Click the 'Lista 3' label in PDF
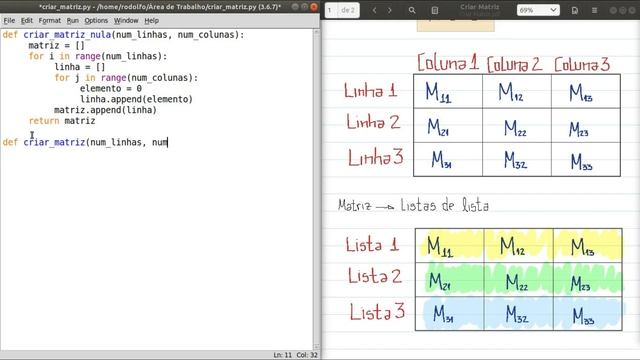 378,312
